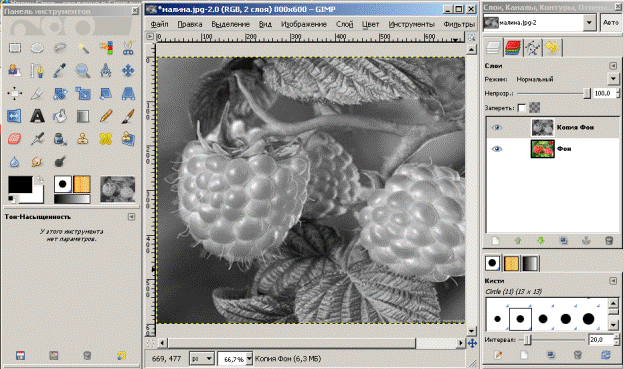Open the 'Режим' layer mode dropdown
The image size is (624, 369).
613,79
